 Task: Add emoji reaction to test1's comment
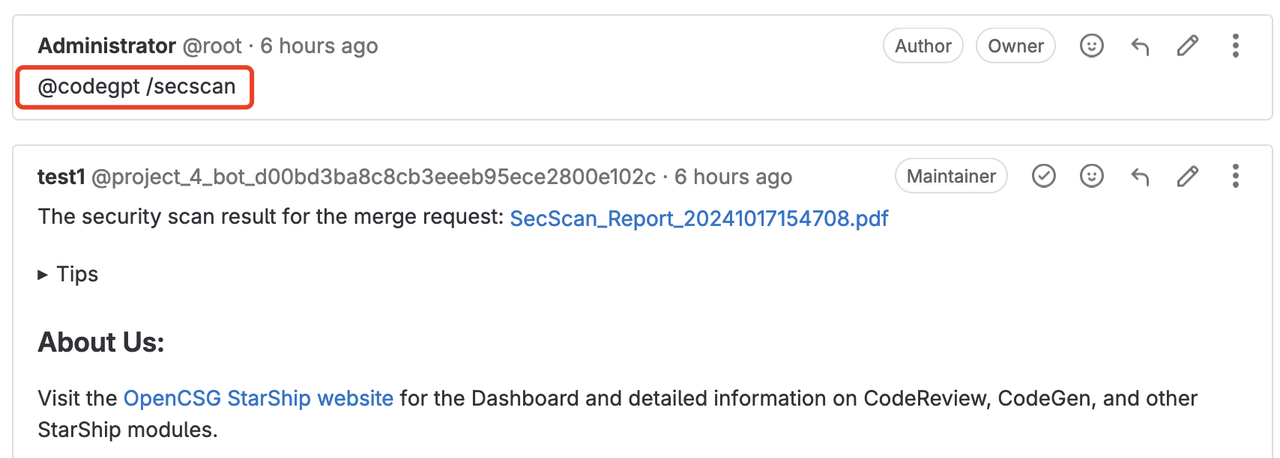click(1091, 177)
